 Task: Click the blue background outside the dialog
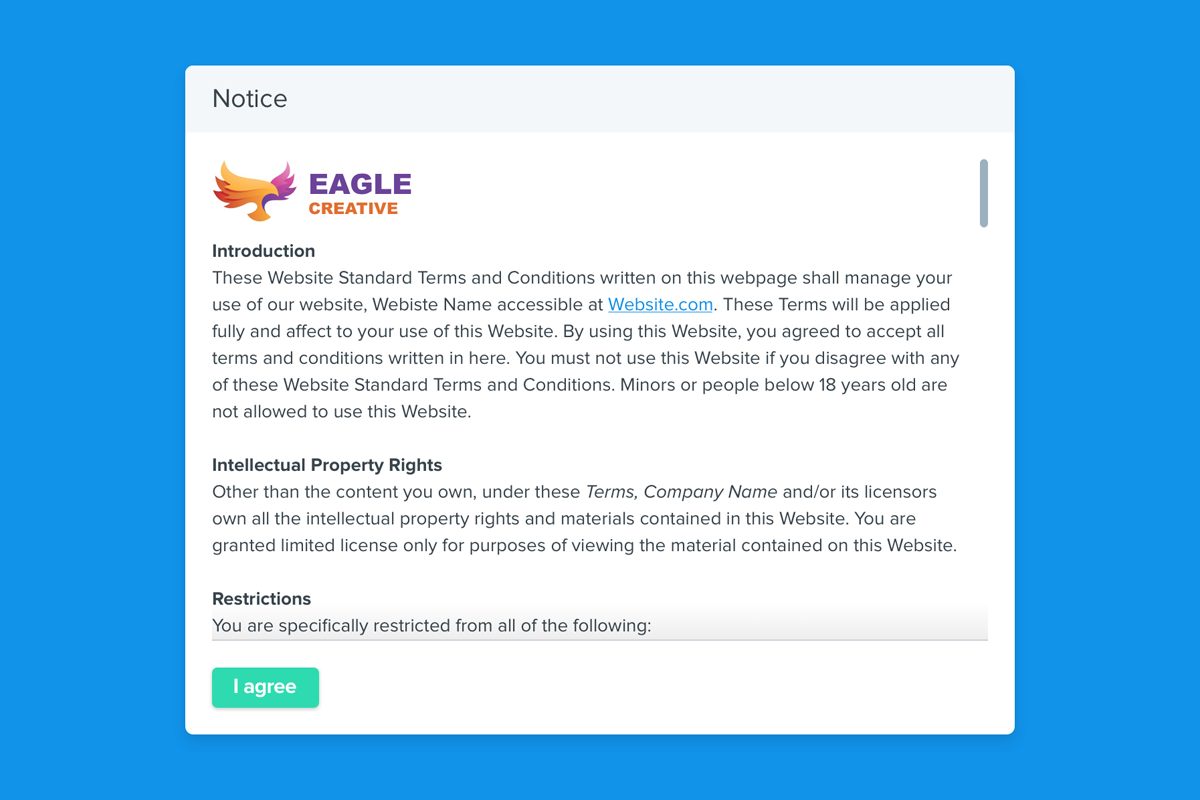tap(90, 400)
